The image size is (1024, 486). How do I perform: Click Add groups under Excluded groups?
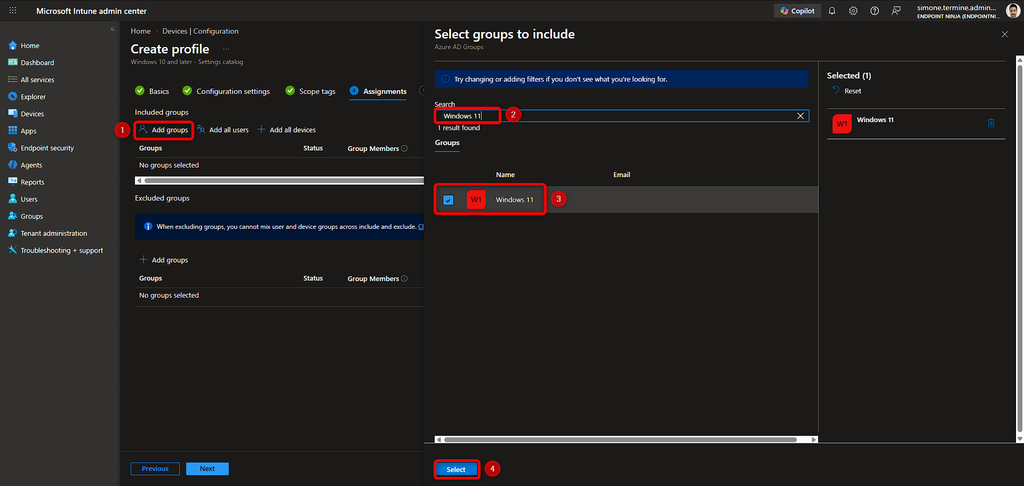tap(164, 260)
